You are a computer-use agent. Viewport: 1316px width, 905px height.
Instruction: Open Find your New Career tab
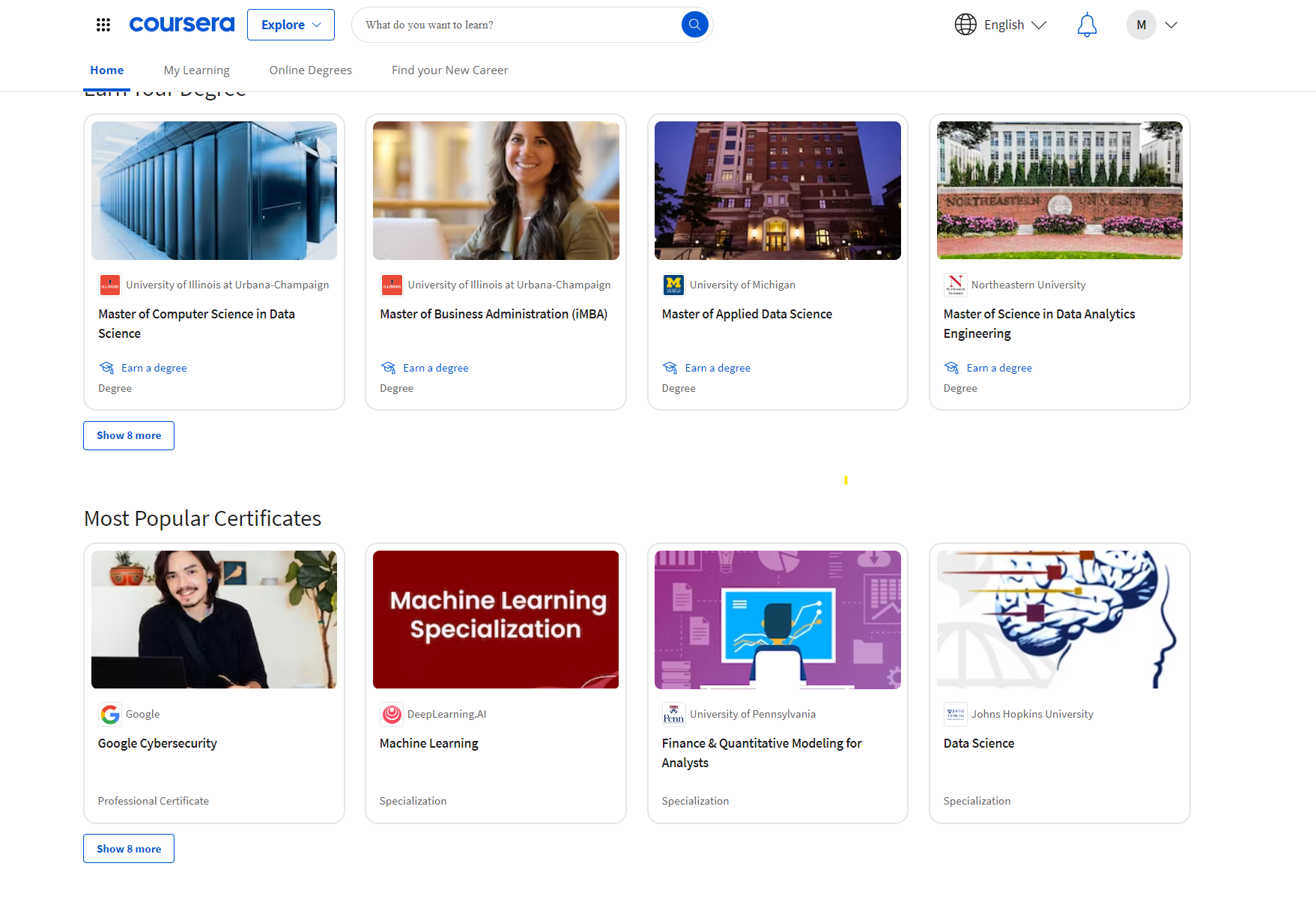(450, 70)
